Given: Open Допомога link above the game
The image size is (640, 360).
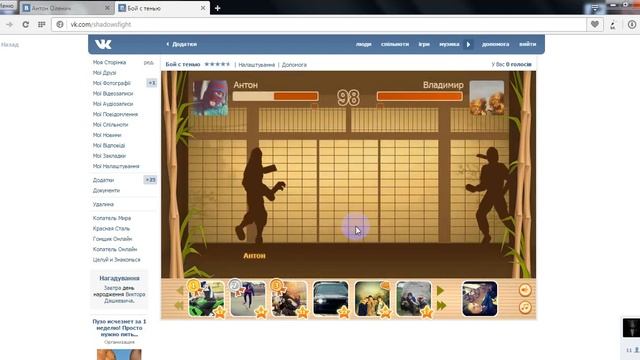Looking at the screenshot, I should (x=294, y=64).
